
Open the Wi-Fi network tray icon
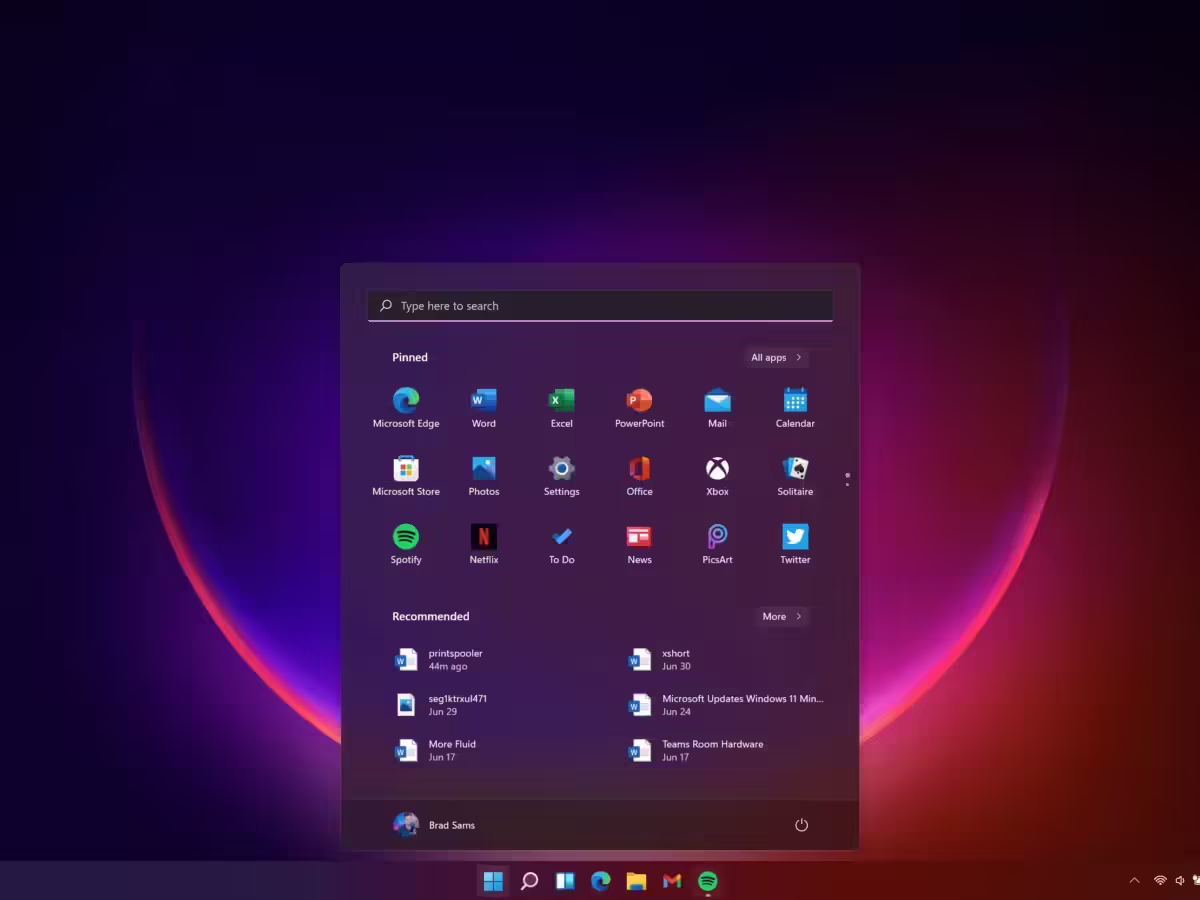coord(1160,881)
